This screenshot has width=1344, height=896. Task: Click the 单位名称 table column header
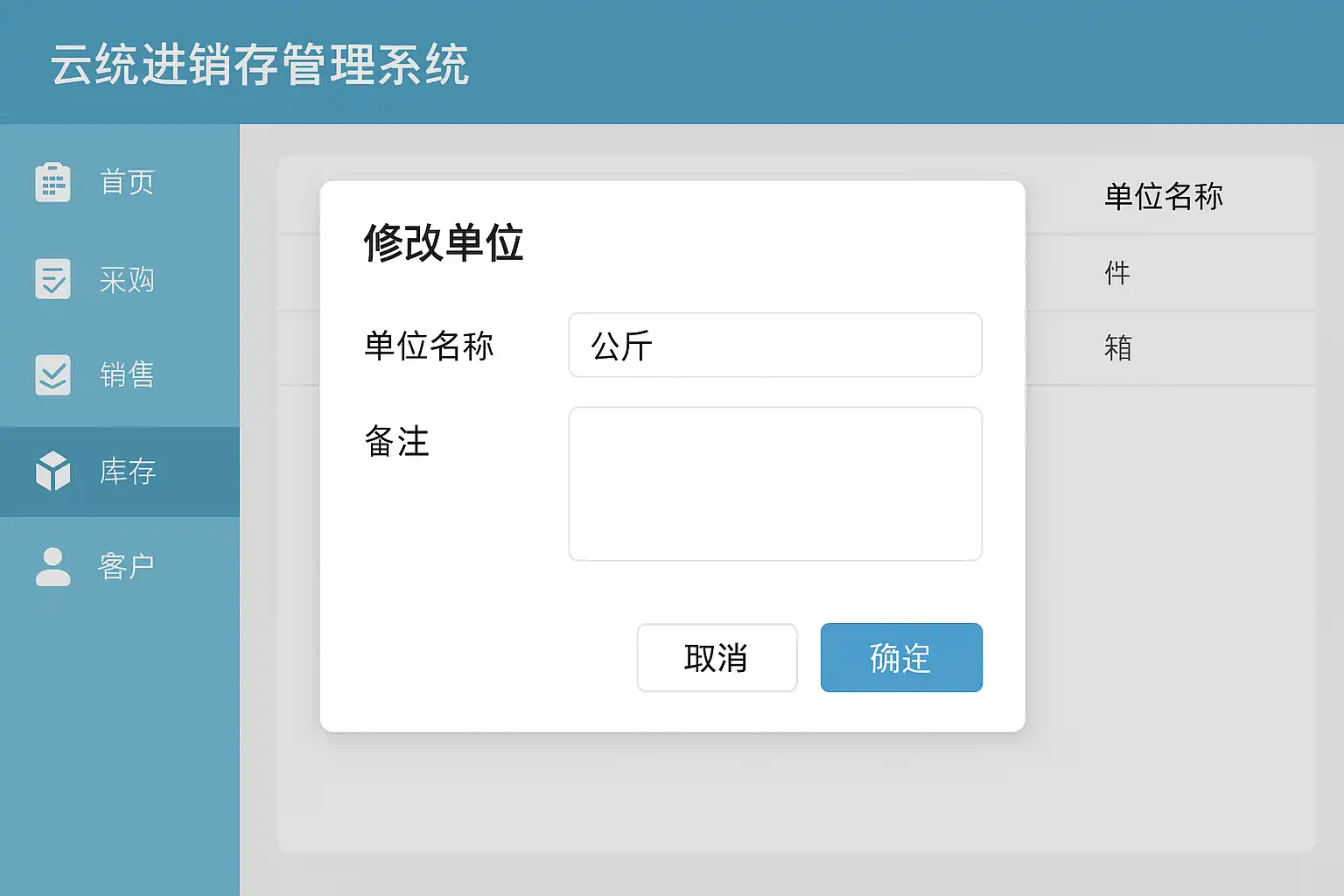(x=1163, y=196)
